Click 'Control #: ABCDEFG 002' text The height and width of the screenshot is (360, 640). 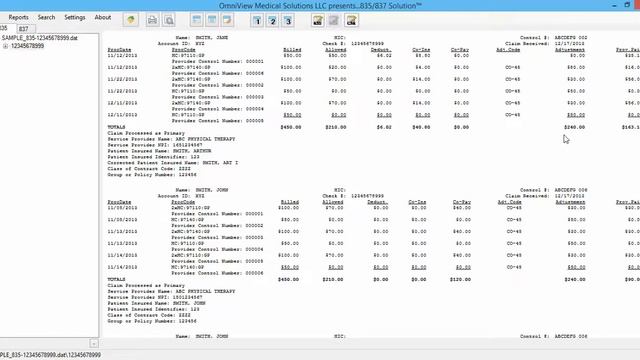pyautogui.click(x=553, y=38)
